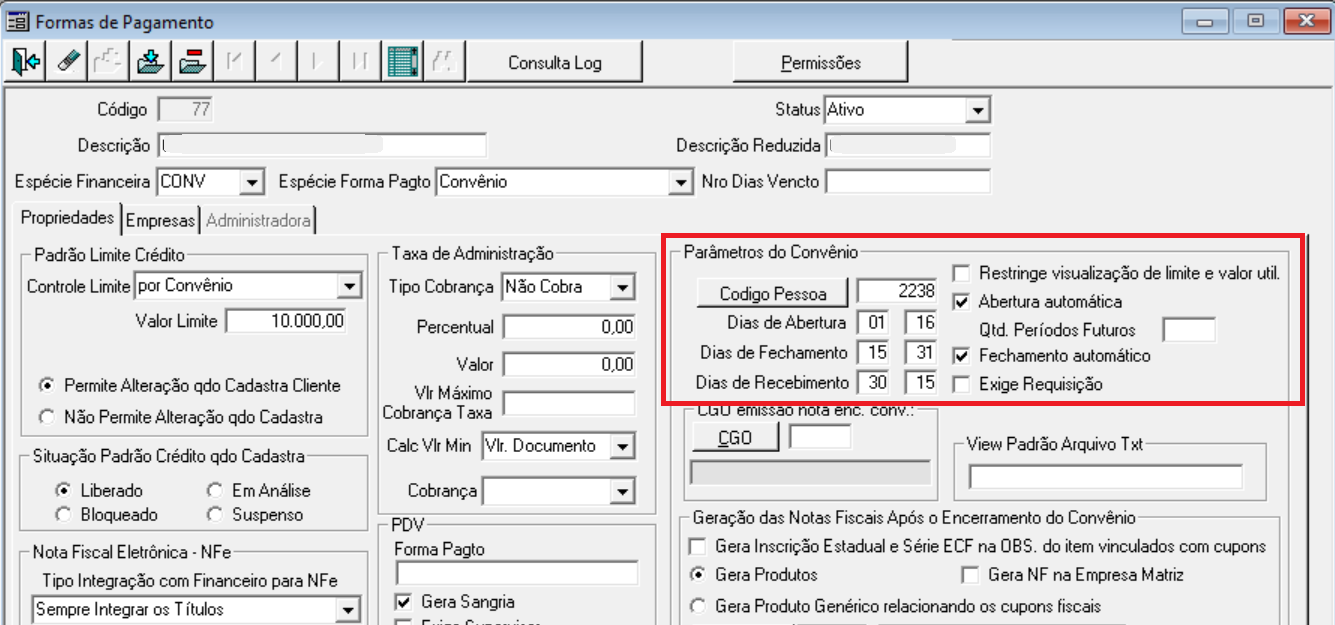Expand the Espécie Forma Pagto Convênio dropdown
This screenshot has height=625, width=1335.
681,182
